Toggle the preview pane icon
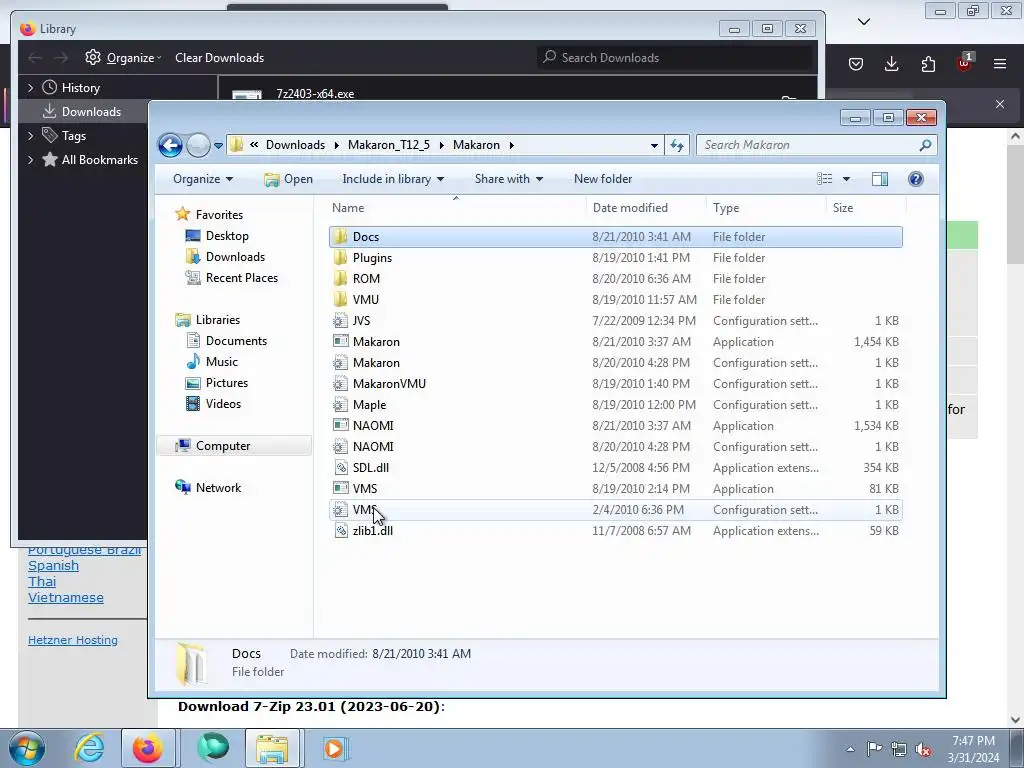1024x768 pixels. [x=880, y=179]
